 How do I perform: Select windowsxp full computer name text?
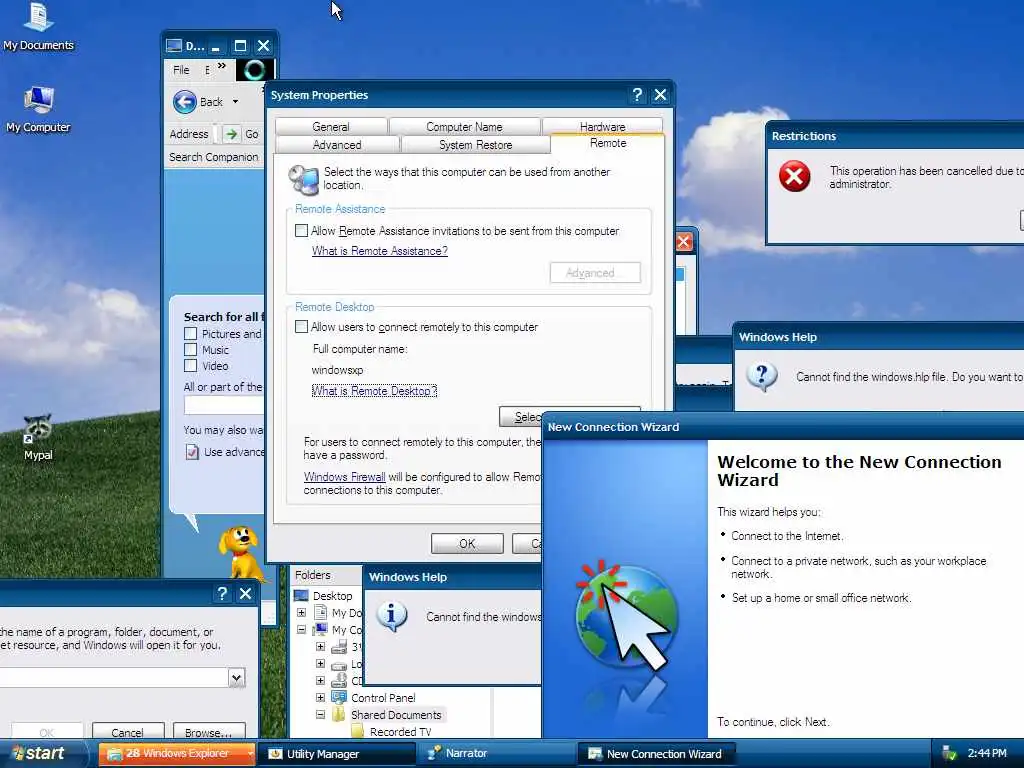click(x=337, y=370)
